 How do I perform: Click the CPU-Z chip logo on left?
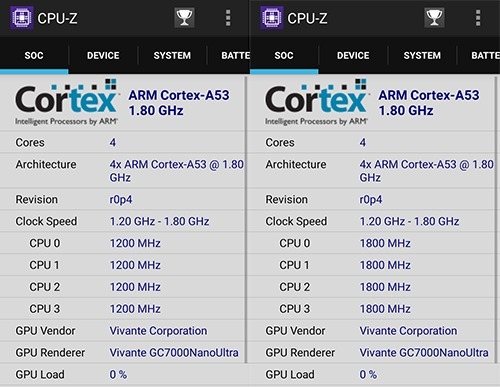coord(22,18)
